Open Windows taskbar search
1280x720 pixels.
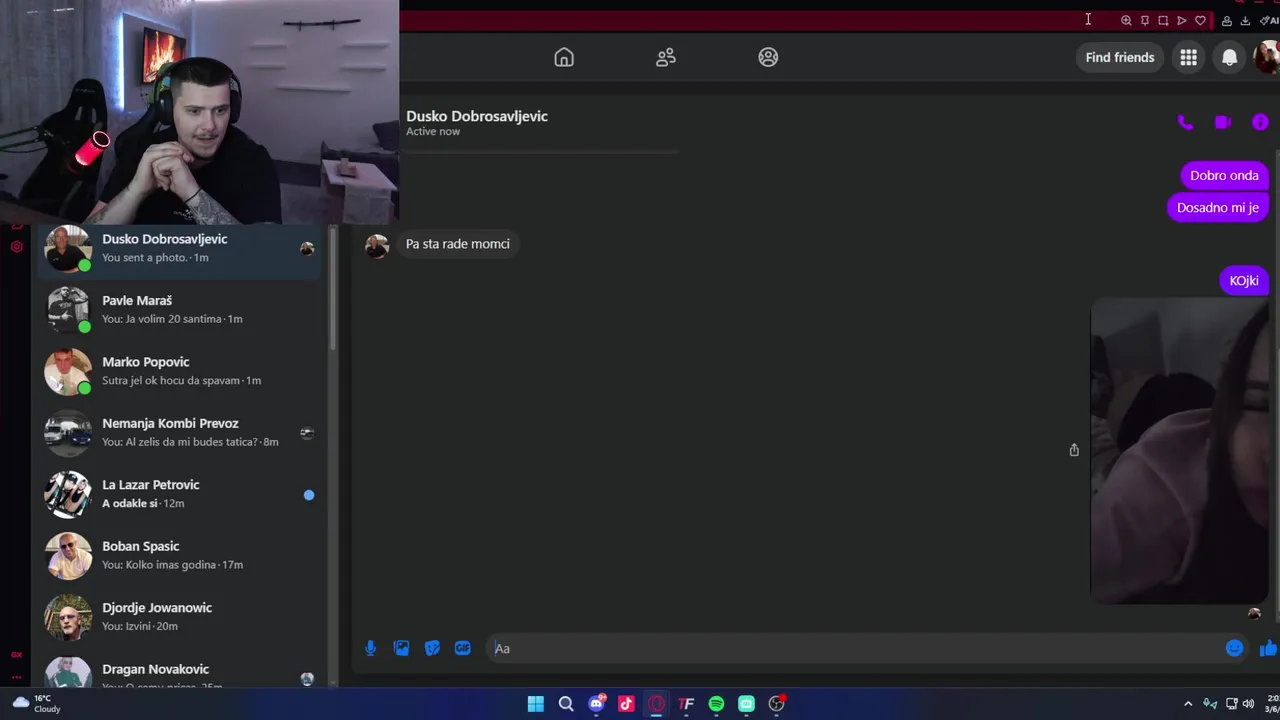click(566, 704)
